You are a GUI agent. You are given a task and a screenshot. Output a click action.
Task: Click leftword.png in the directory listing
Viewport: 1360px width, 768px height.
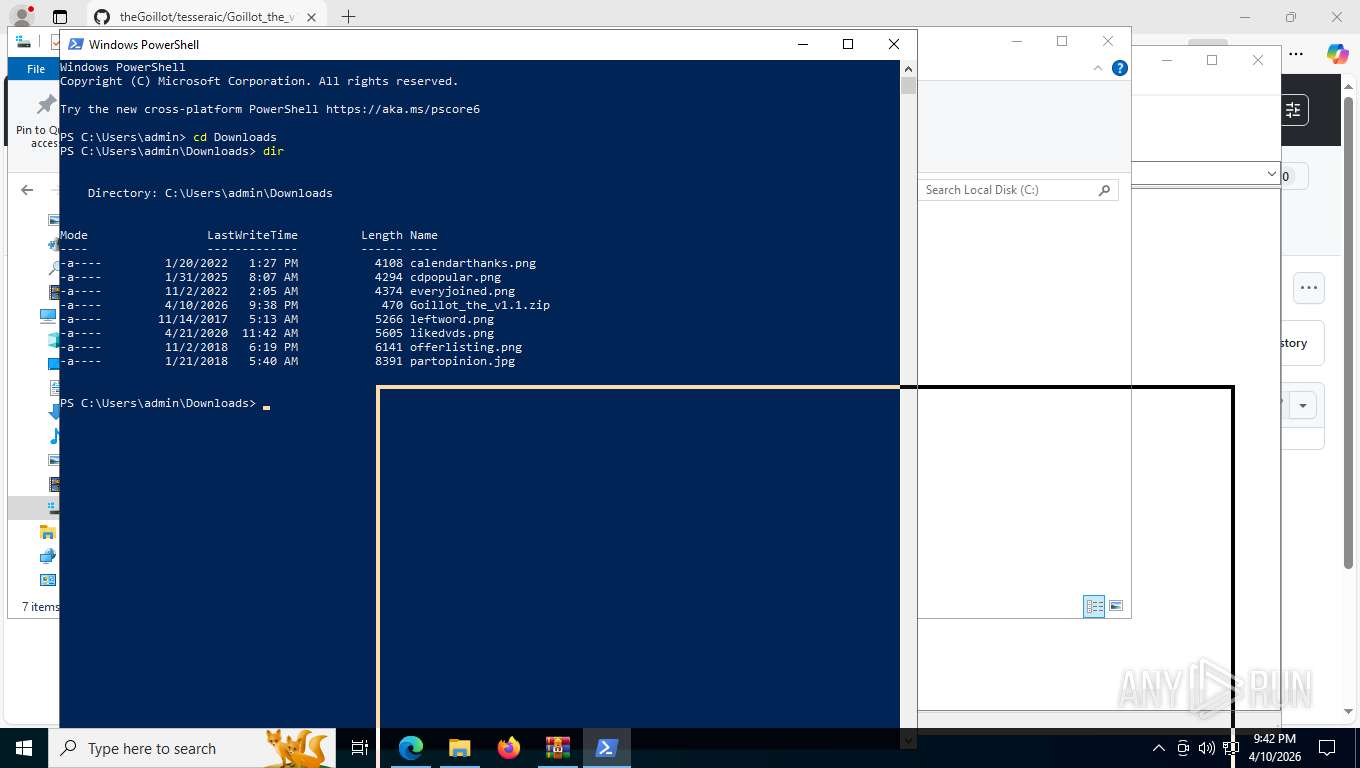452,319
